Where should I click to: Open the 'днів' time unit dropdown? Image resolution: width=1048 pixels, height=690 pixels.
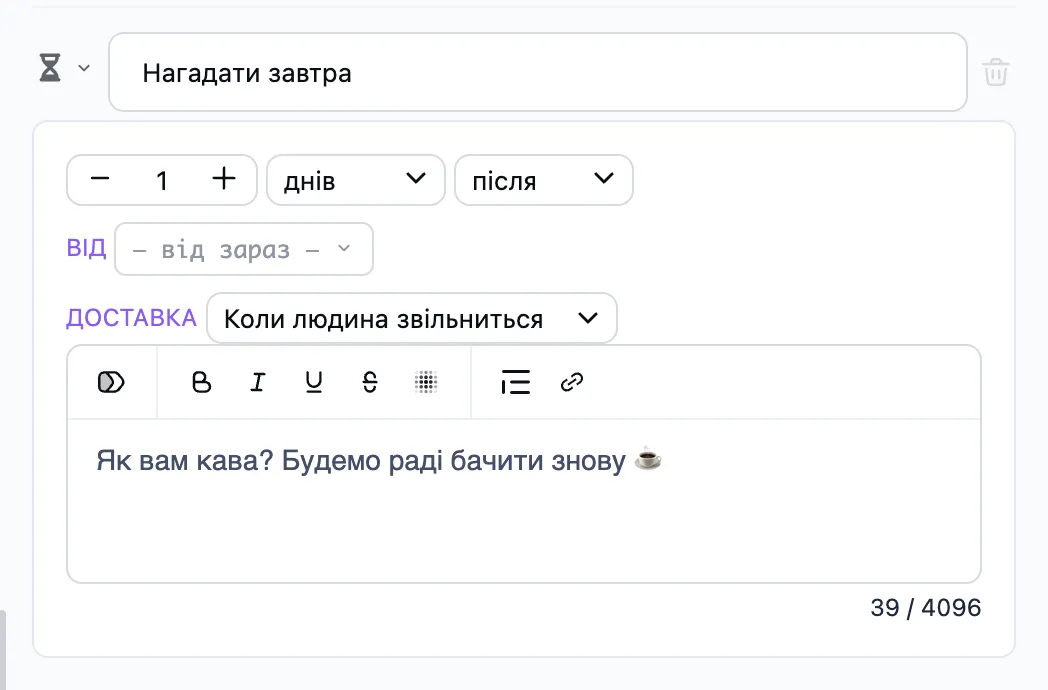pos(356,181)
